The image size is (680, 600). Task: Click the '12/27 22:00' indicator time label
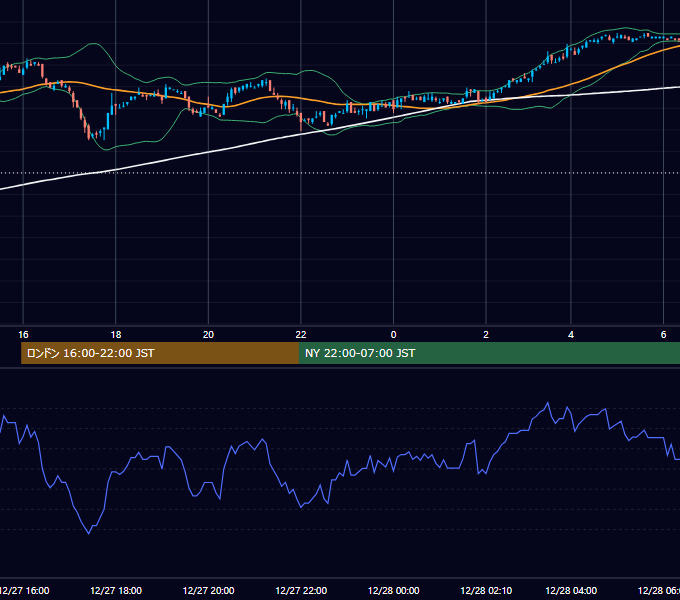click(301, 591)
